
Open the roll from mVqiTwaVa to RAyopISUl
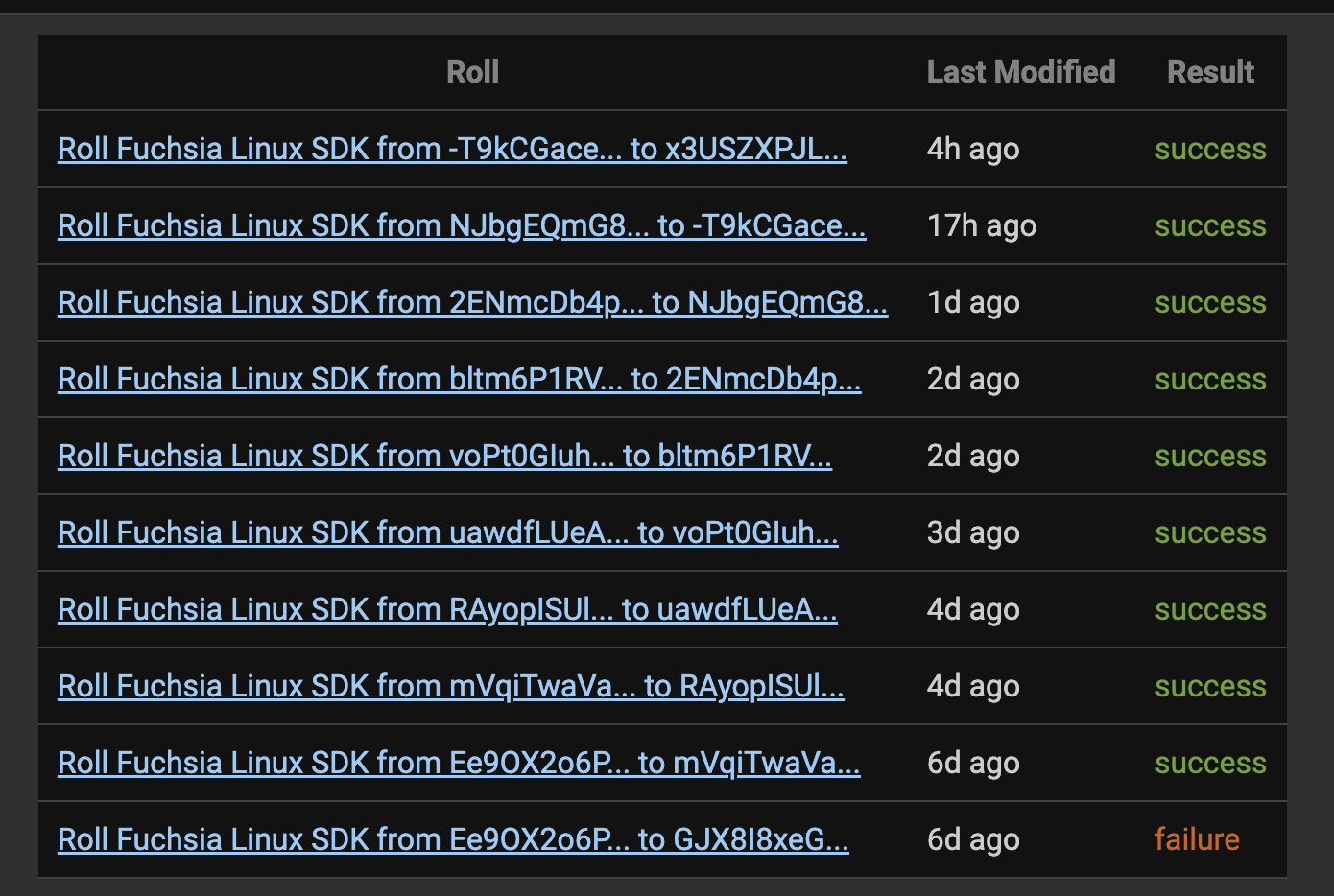(449, 686)
